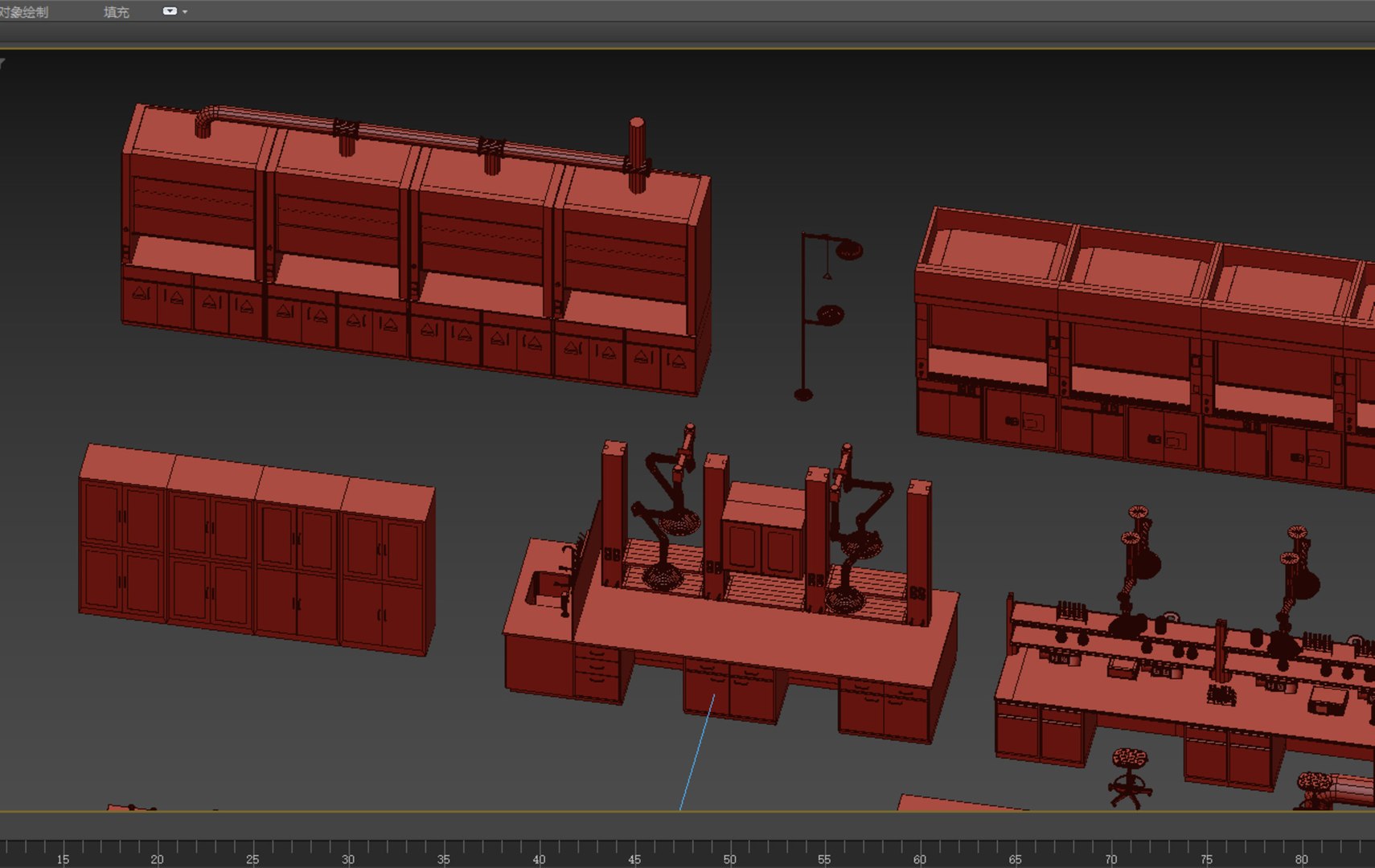Click the ribbon minimize toggle button
Image resolution: width=1375 pixels, height=868 pixels.
[170, 11]
